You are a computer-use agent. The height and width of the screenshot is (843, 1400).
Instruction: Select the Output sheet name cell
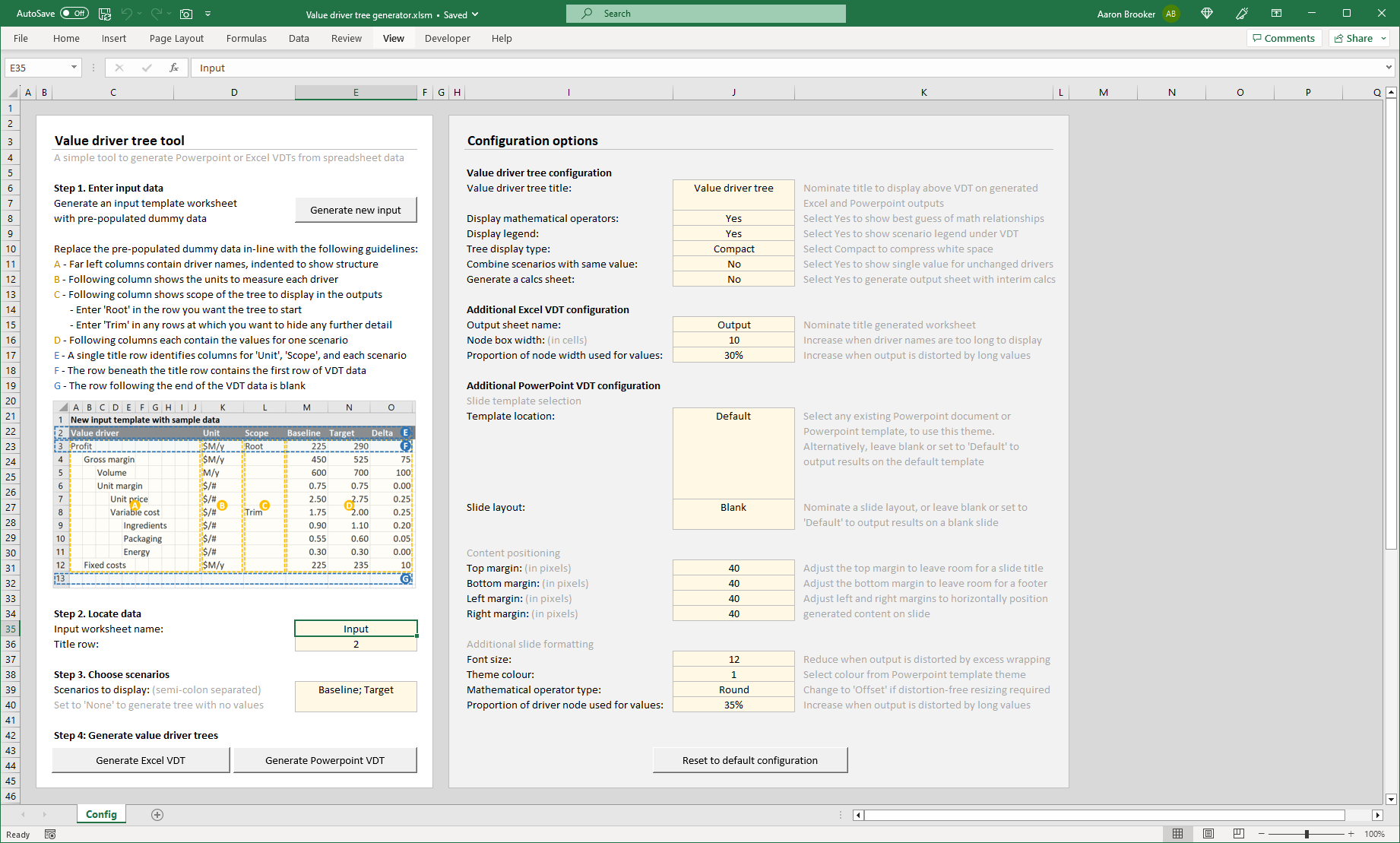coord(733,325)
